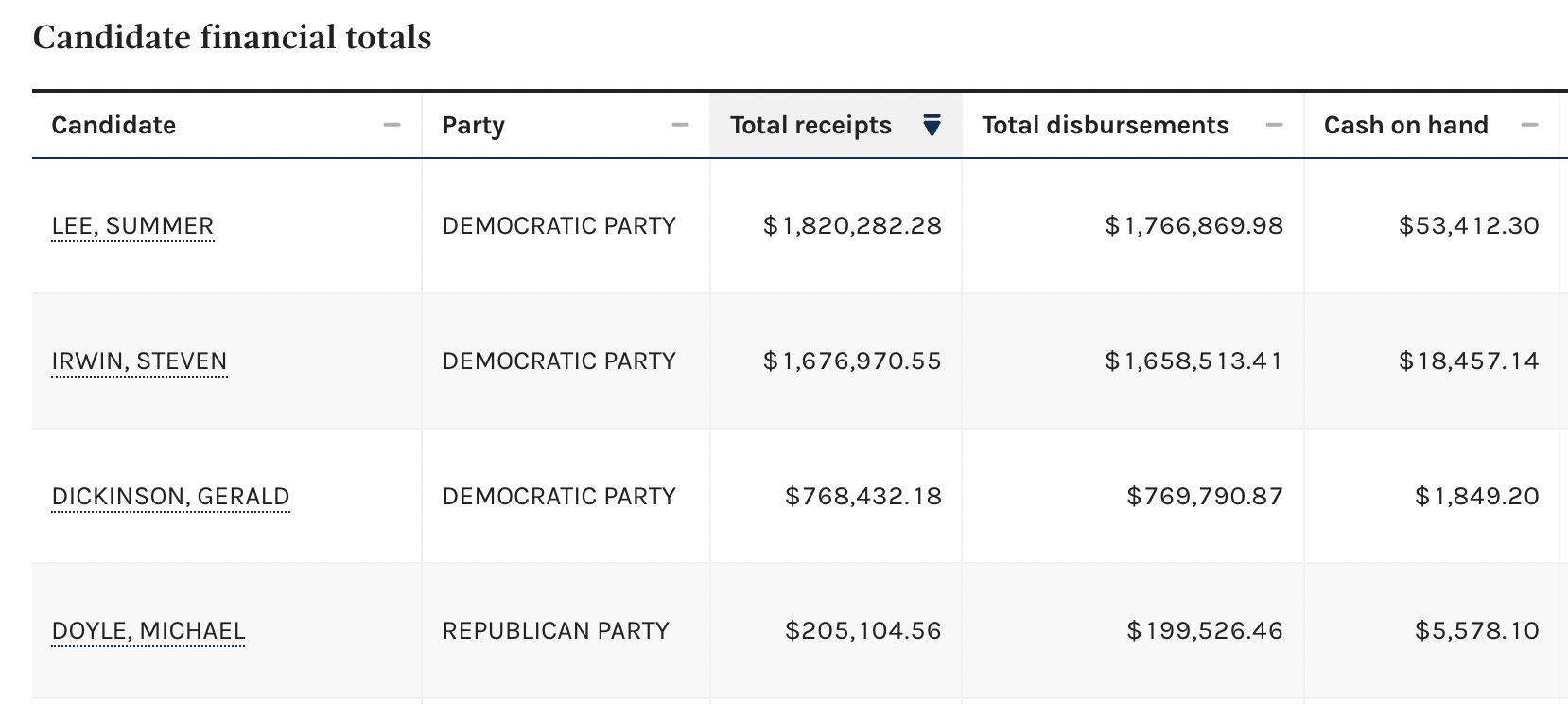Click the Total disbursements sort icon
The width and height of the screenshot is (1568, 704).
[x=1274, y=125]
